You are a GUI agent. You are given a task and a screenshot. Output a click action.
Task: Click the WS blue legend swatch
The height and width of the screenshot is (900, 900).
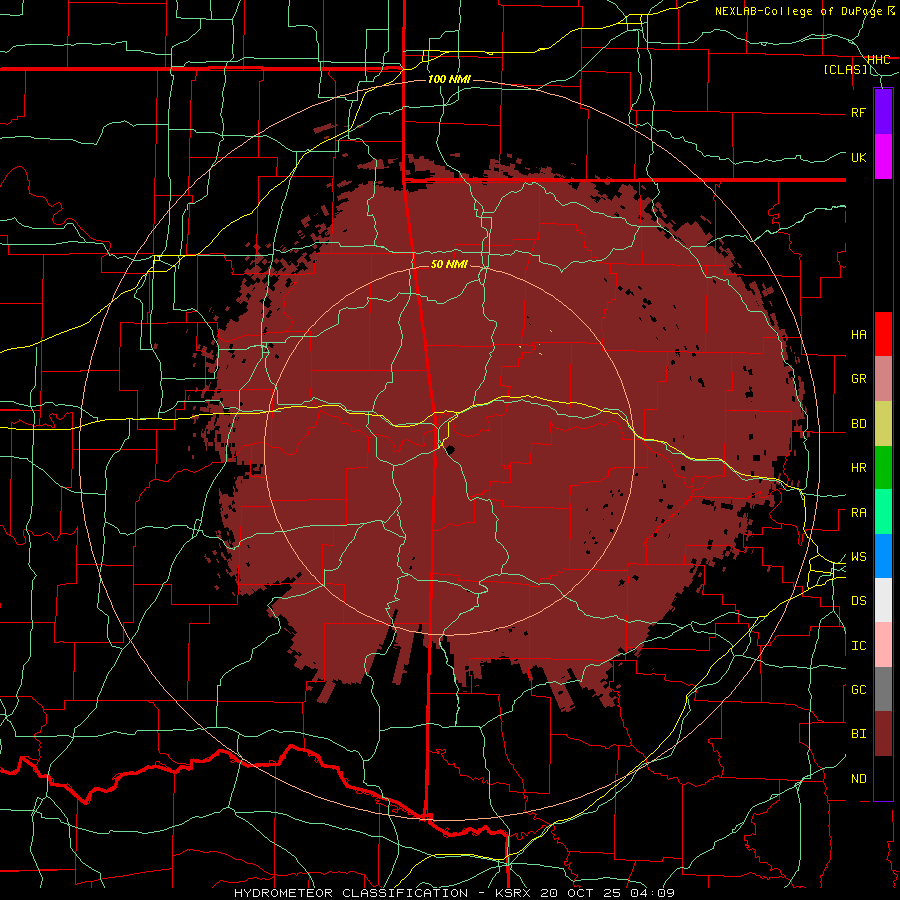click(883, 556)
